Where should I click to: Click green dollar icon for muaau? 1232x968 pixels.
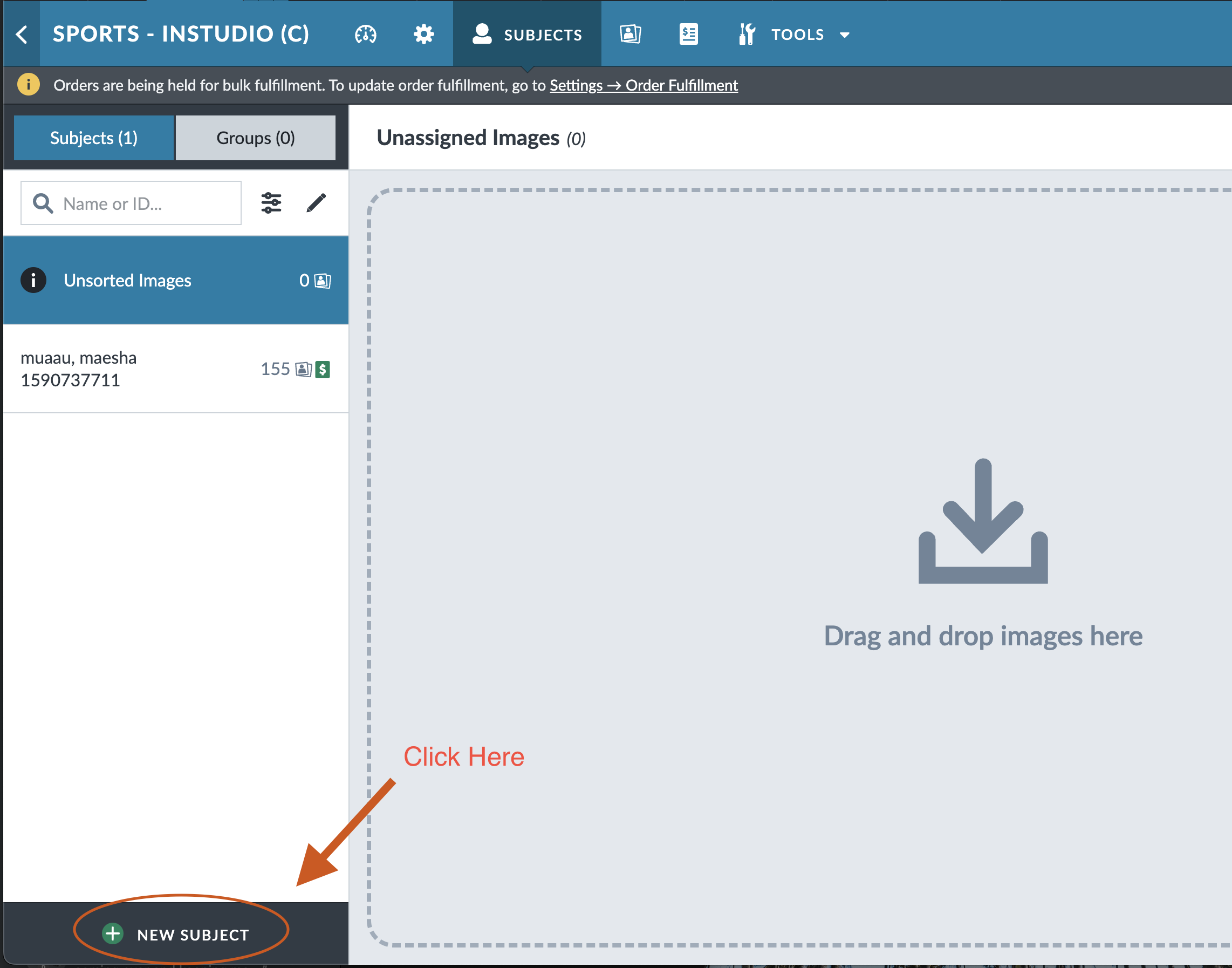point(323,370)
